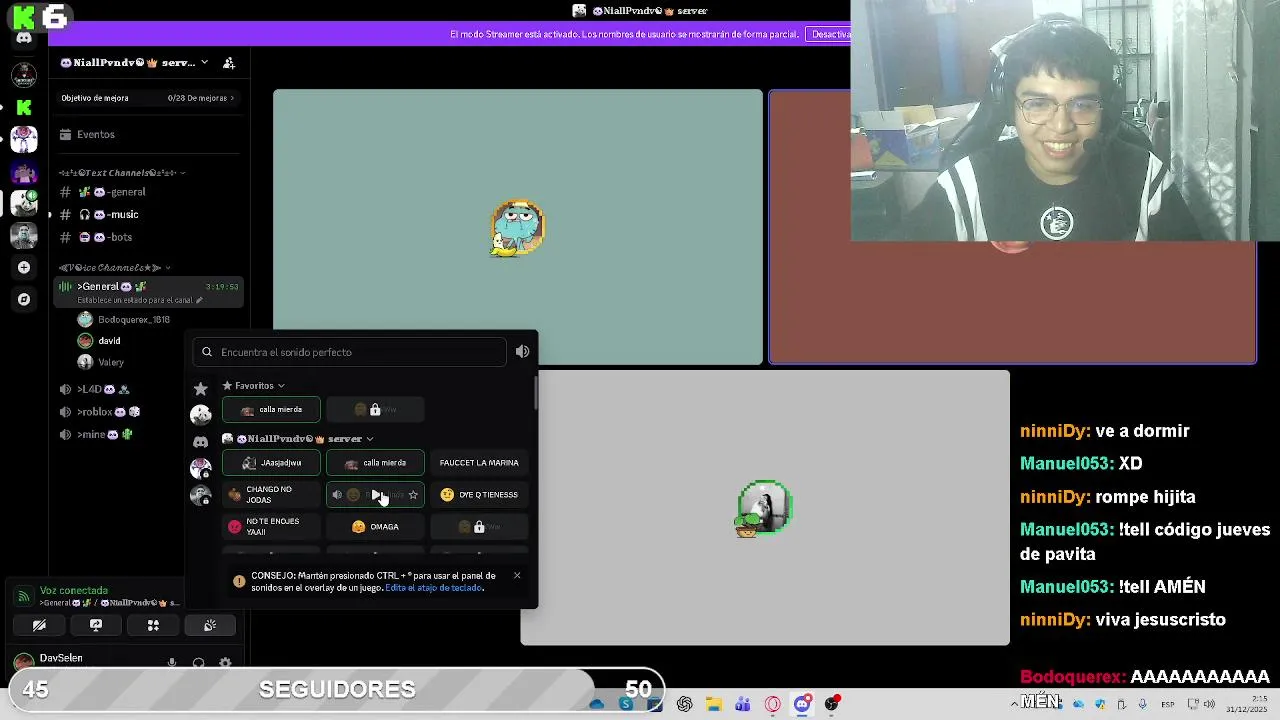Open File Explorer from the taskbar
The image size is (1280, 720).
(x=714, y=704)
